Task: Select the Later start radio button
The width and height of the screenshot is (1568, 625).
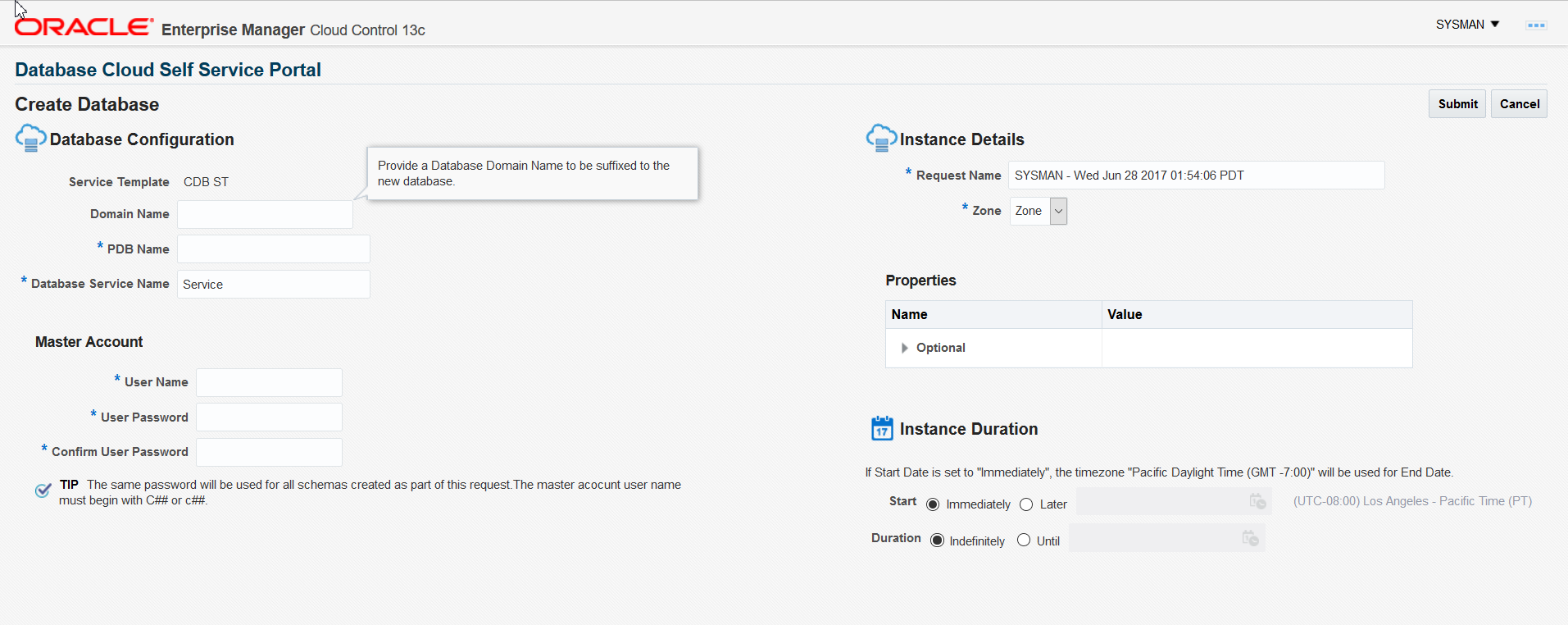Action: (1026, 504)
